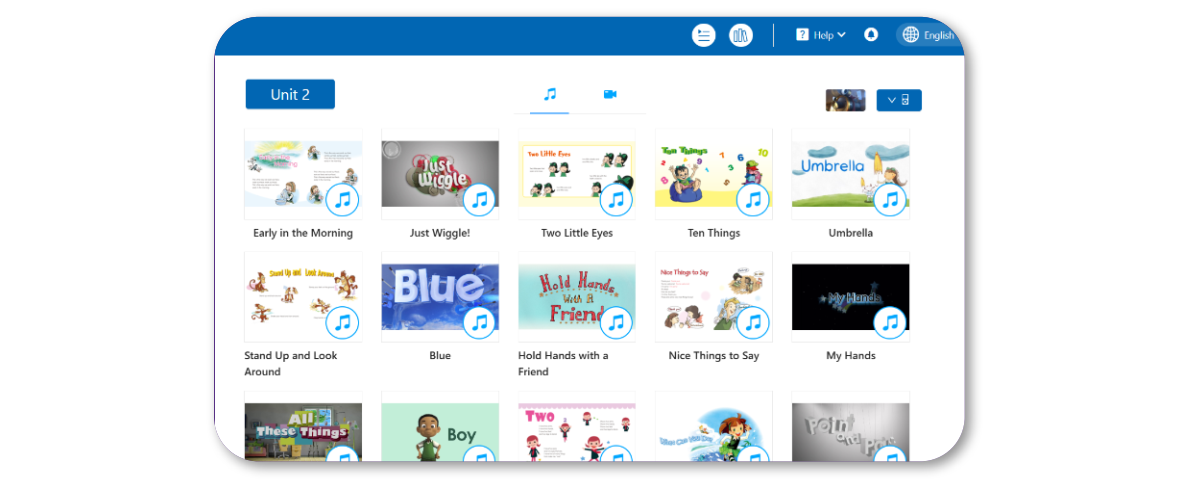Expand the music player device dropdown

[898, 100]
